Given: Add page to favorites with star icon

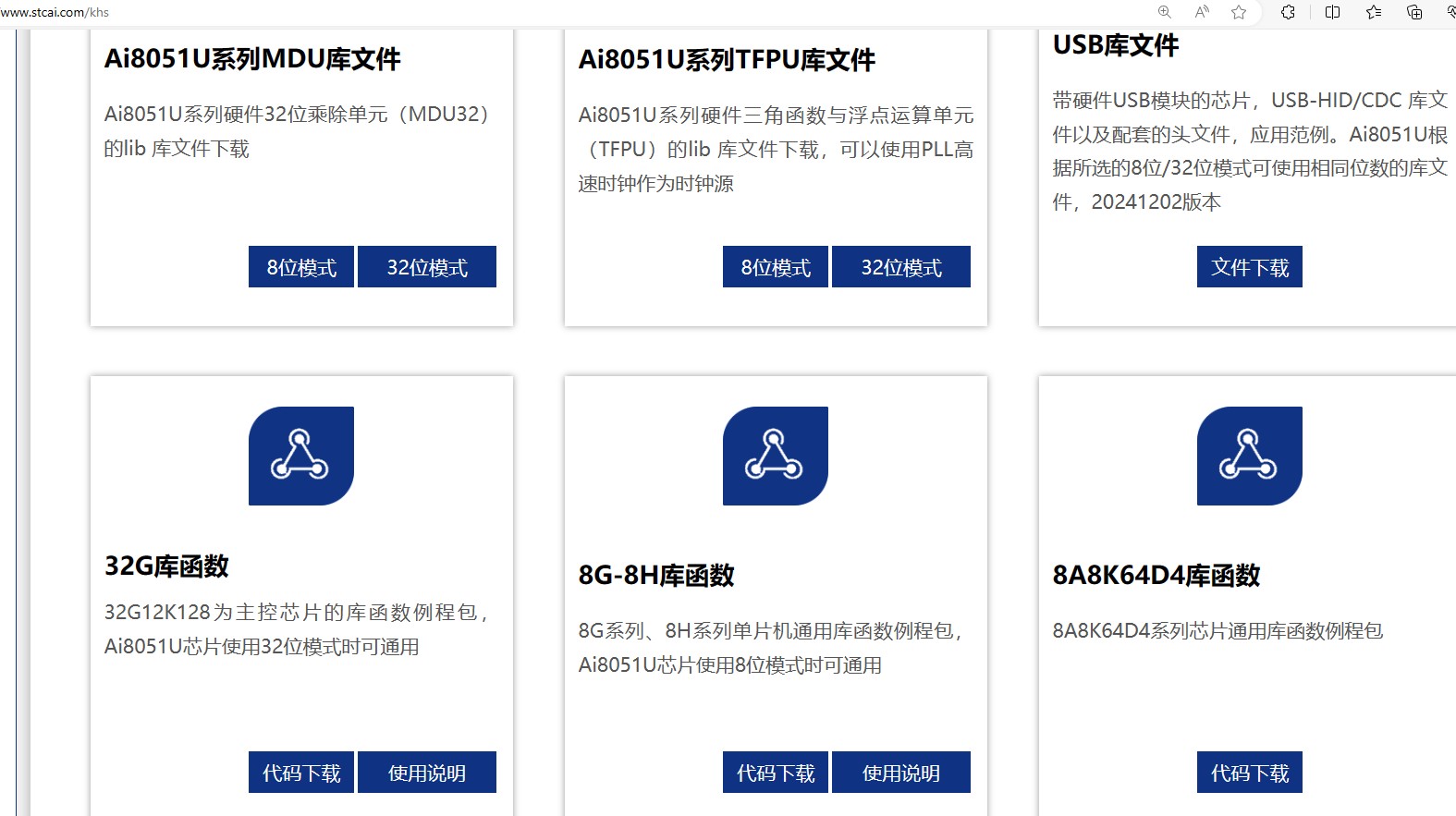Looking at the screenshot, I should point(1239,12).
